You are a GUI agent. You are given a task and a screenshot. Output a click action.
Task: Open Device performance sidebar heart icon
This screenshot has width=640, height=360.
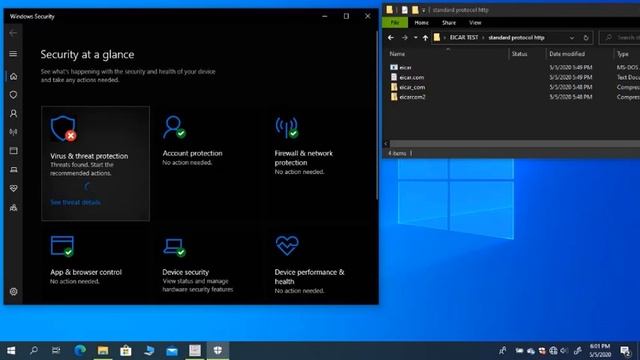tap(13, 188)
